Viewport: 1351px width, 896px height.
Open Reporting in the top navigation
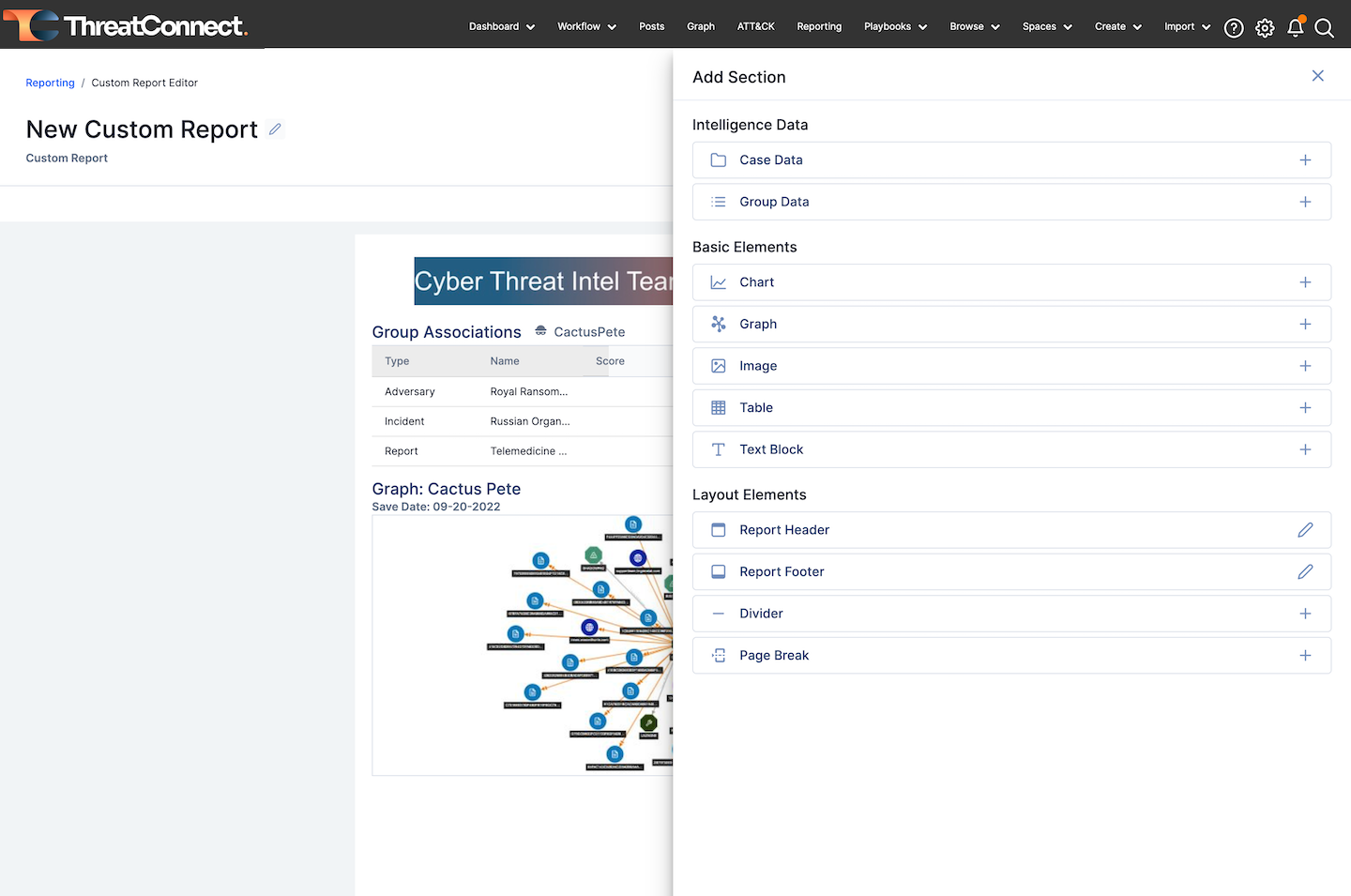[819, 26]
